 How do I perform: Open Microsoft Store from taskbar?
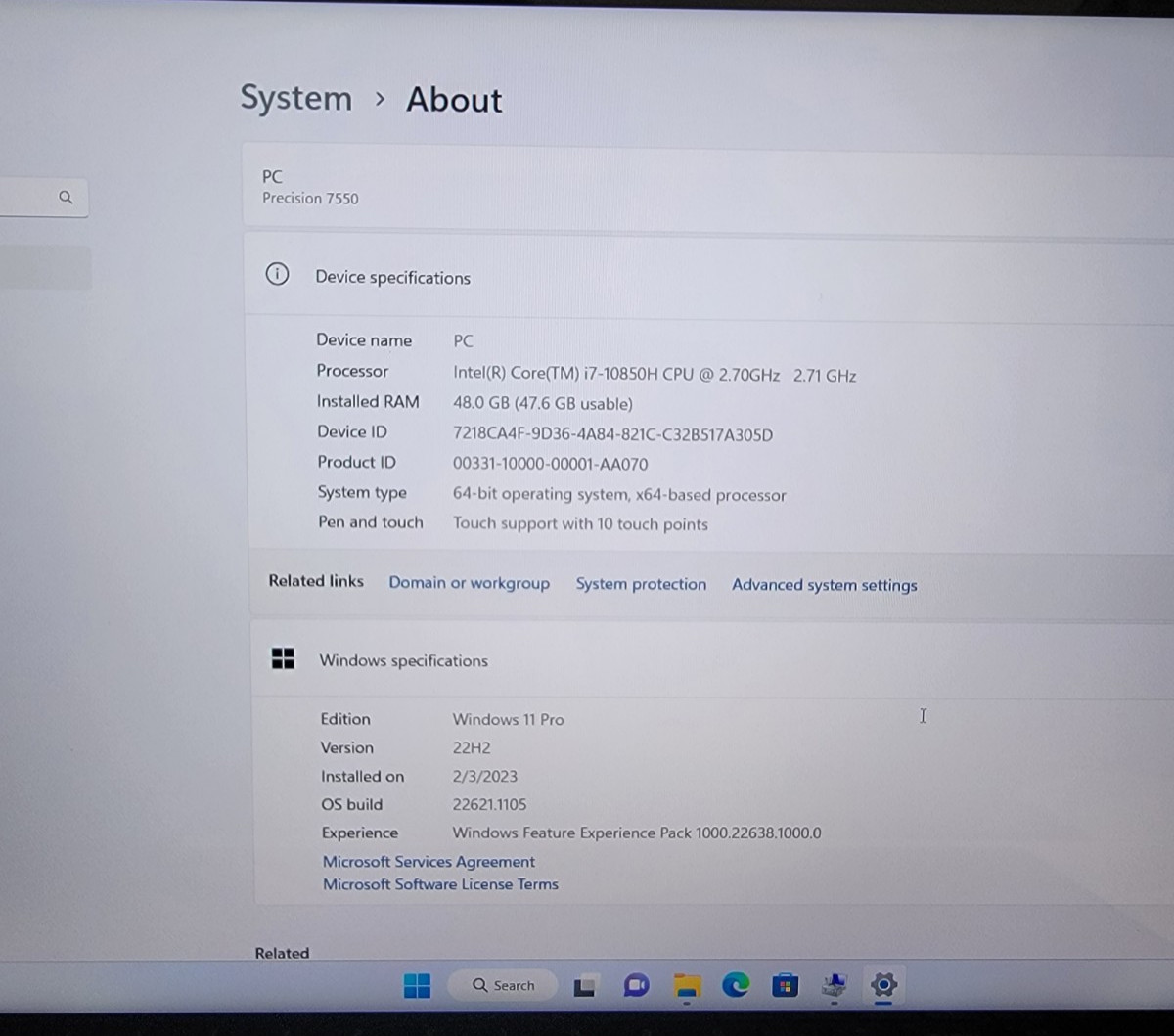click(785, 985)
